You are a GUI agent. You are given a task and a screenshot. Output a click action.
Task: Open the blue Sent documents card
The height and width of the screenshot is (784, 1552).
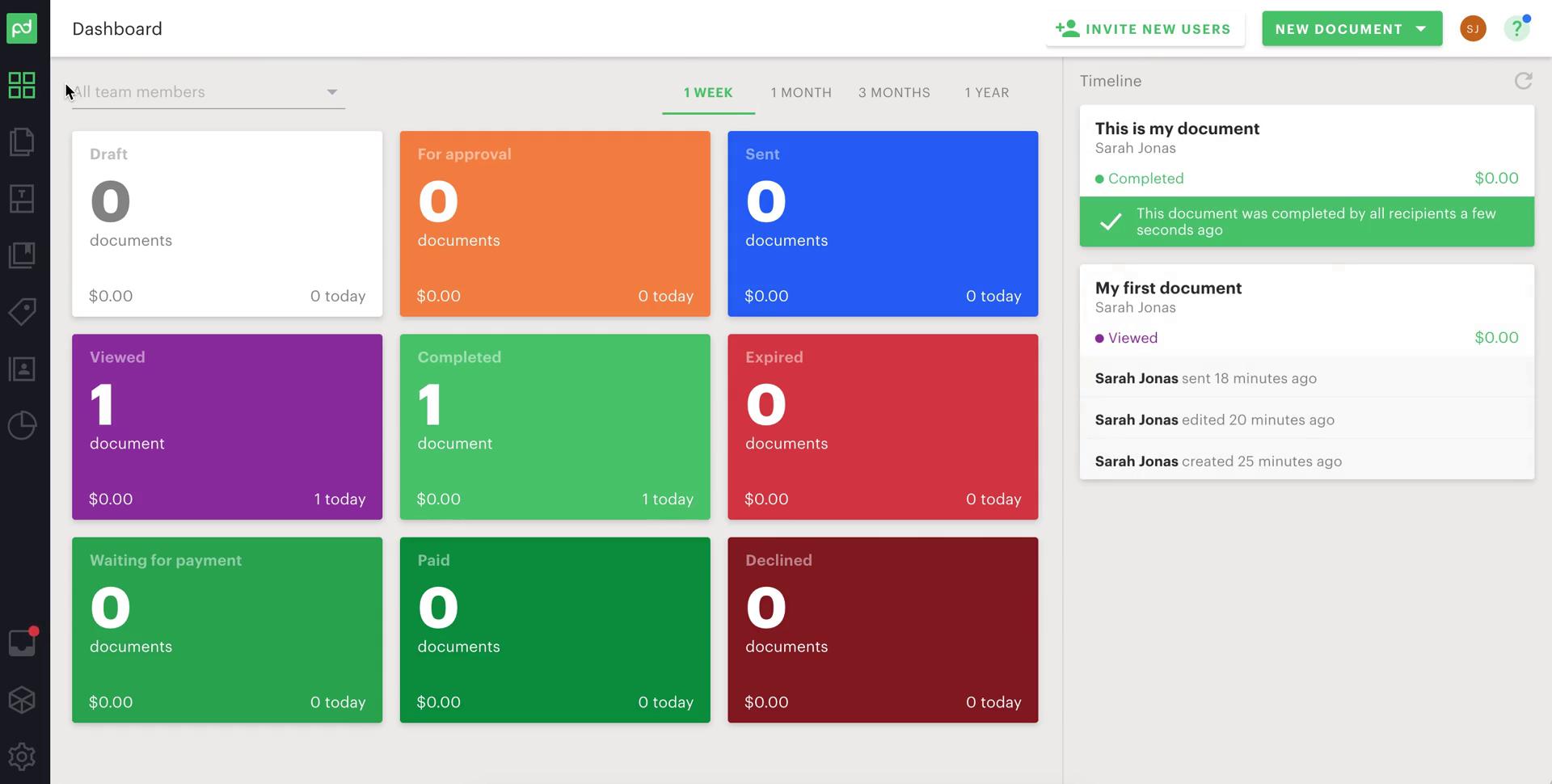pyautogui.click(x=883, y=224)
